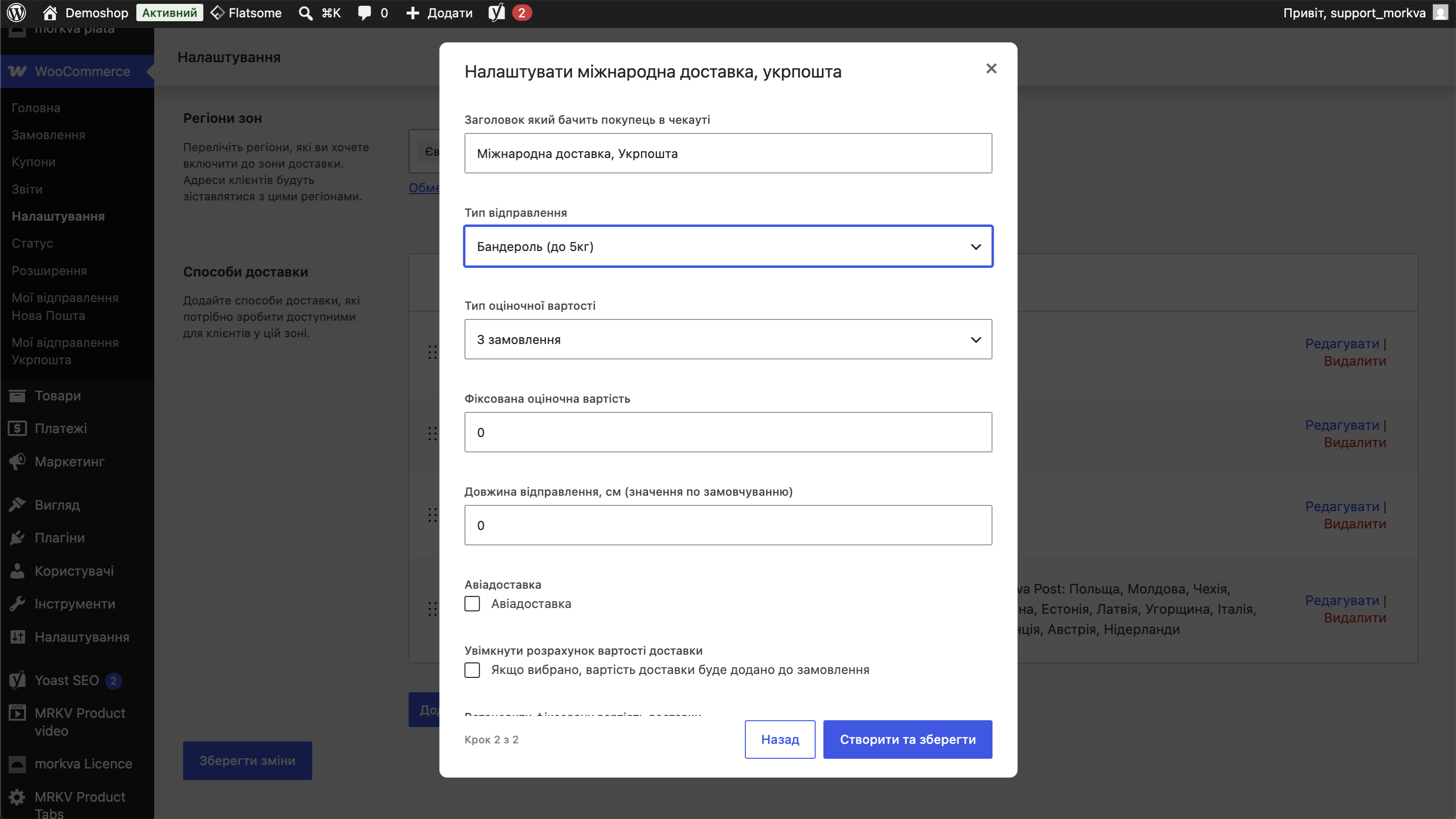The height and width of the screenshot is (819, 1456).
Task: Open Головна in WooCommerce submenu
Action: [36, 107]
